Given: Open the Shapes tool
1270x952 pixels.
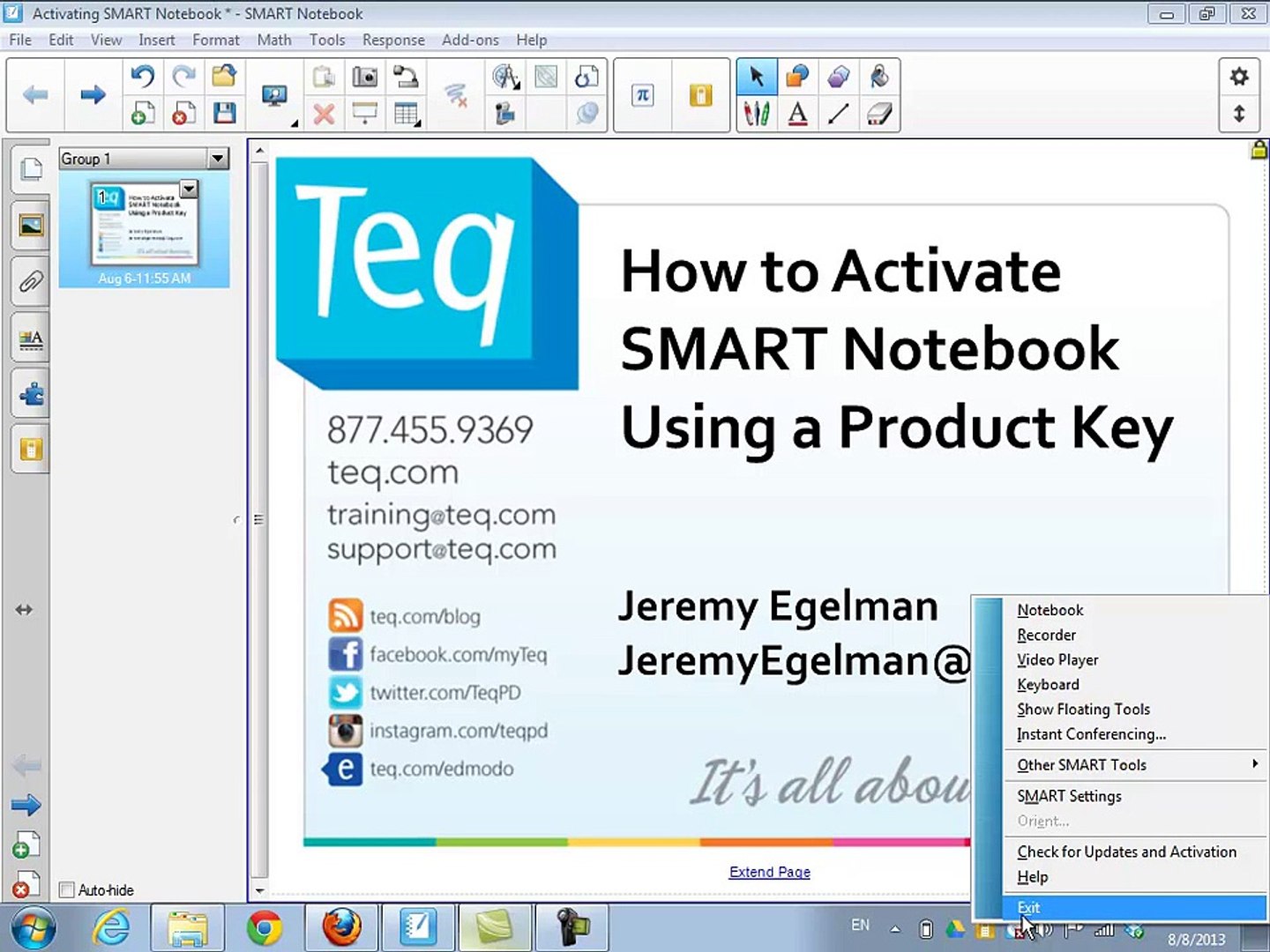Looking at the screenshot, I should coord(797,77).
